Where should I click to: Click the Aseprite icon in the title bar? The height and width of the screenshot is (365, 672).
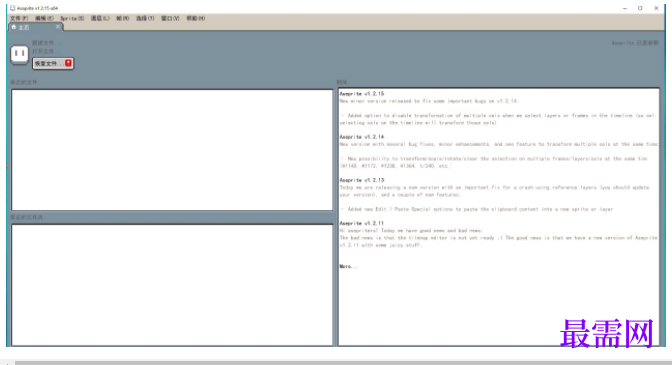pos(12,8)
